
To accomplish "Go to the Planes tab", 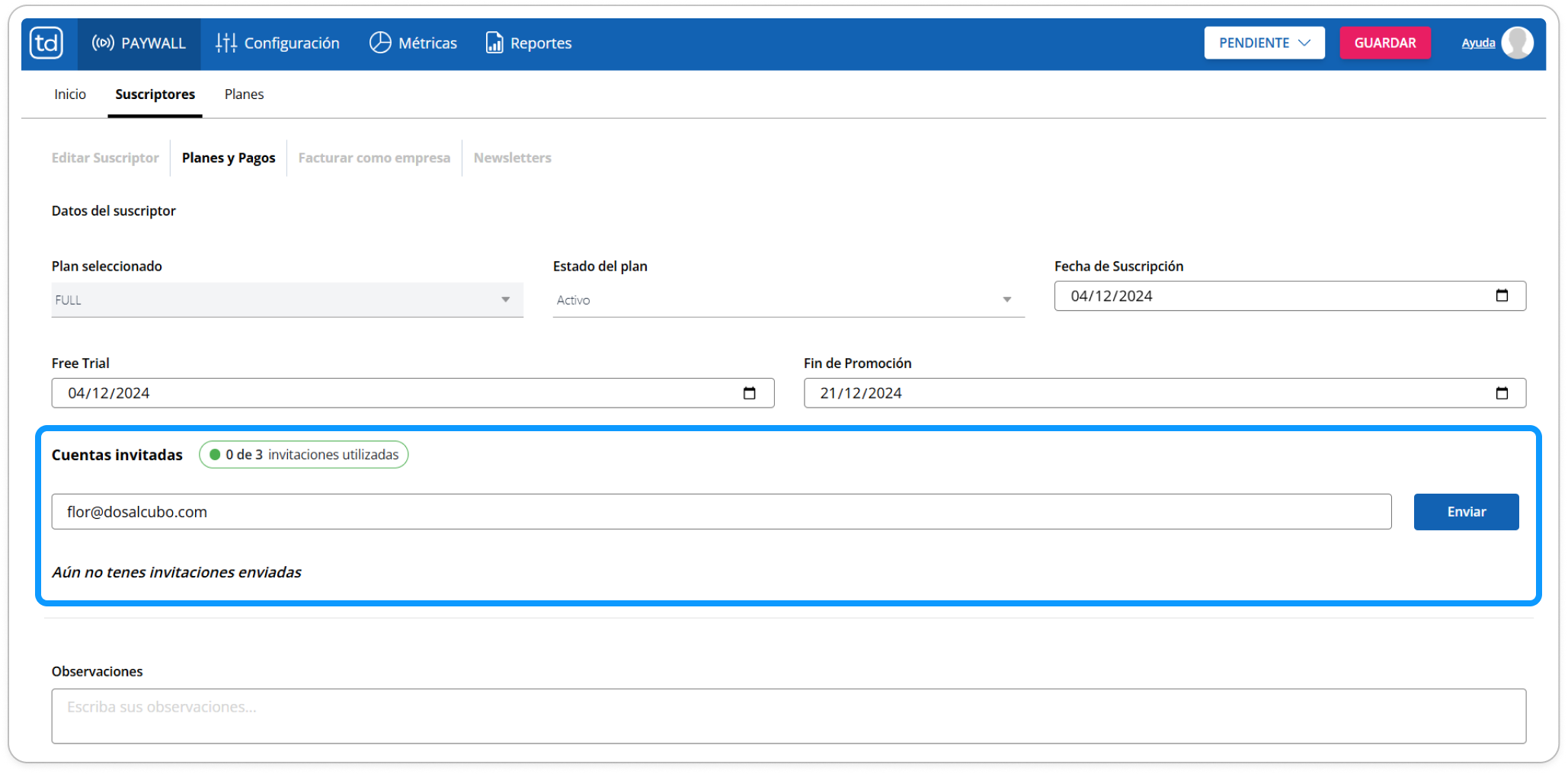I will (x=244, y=94).
